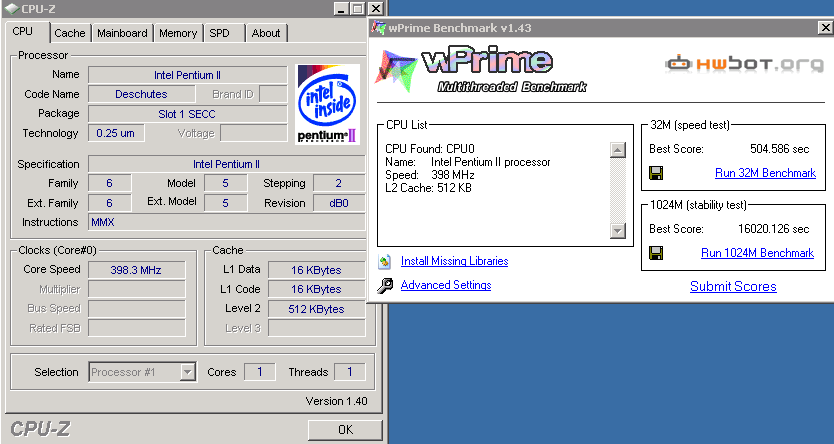Run the 32M Benchmark
Viewport: 834px width, 444px height.
765,173
